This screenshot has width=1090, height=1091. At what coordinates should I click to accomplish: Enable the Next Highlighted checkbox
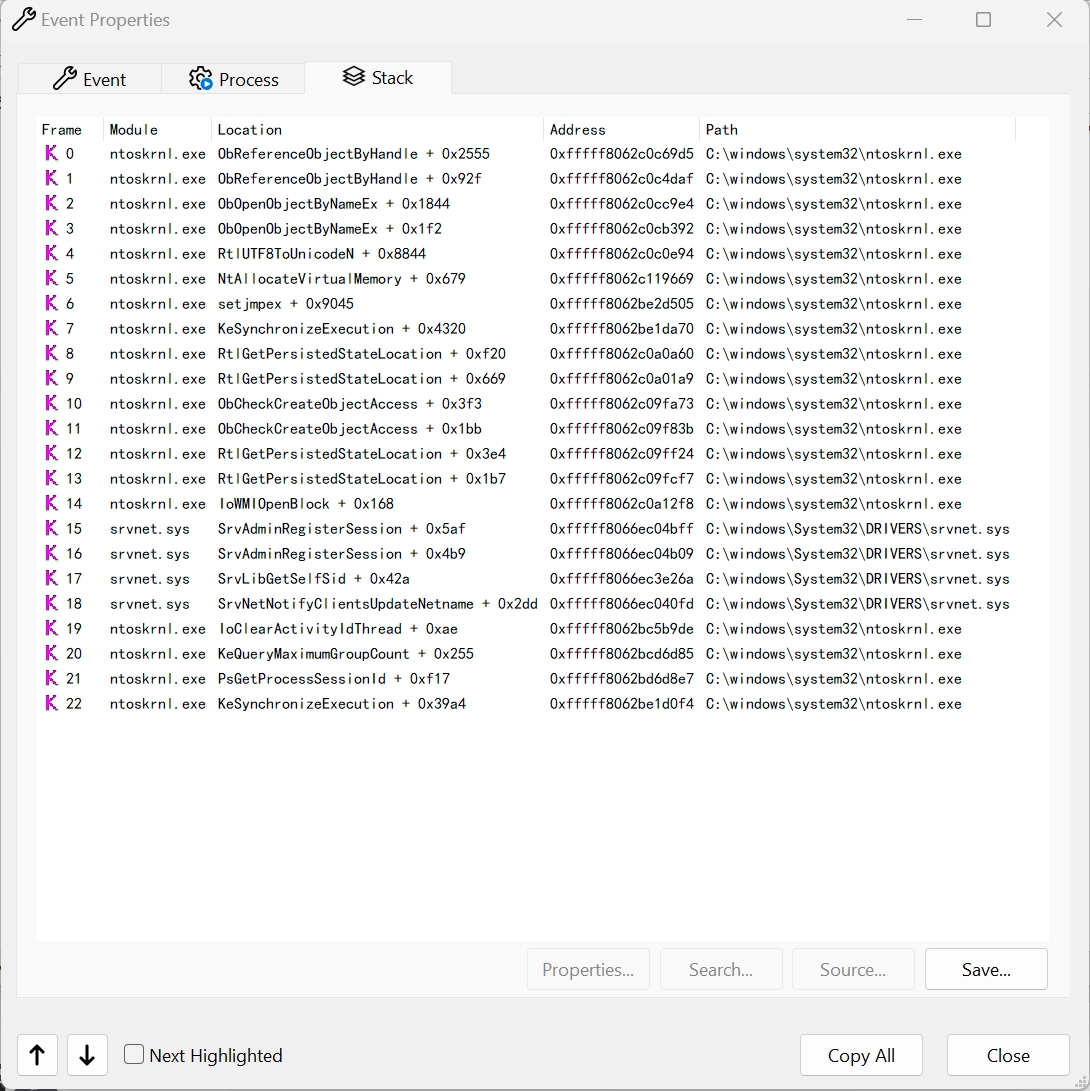(x=134, y=1054)
